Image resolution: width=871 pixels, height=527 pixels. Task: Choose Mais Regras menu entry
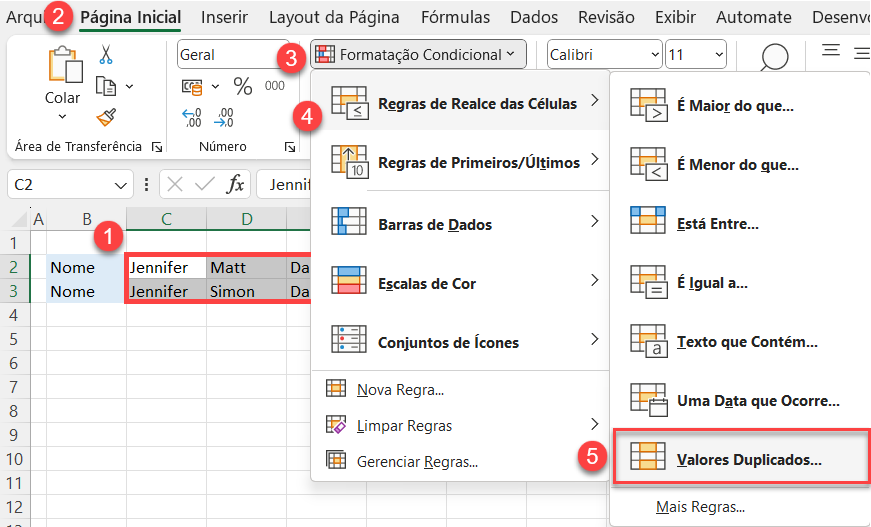[700, 507]
